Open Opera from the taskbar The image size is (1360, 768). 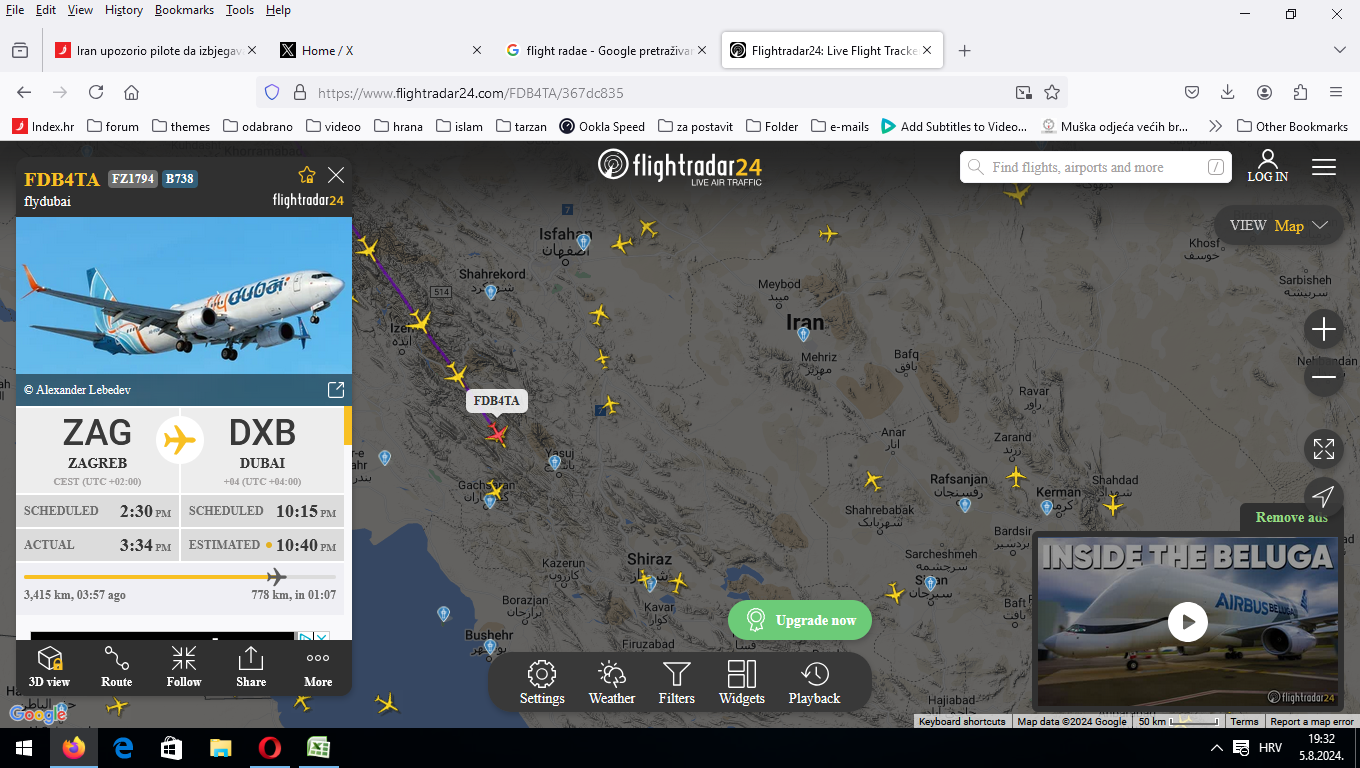269,748
